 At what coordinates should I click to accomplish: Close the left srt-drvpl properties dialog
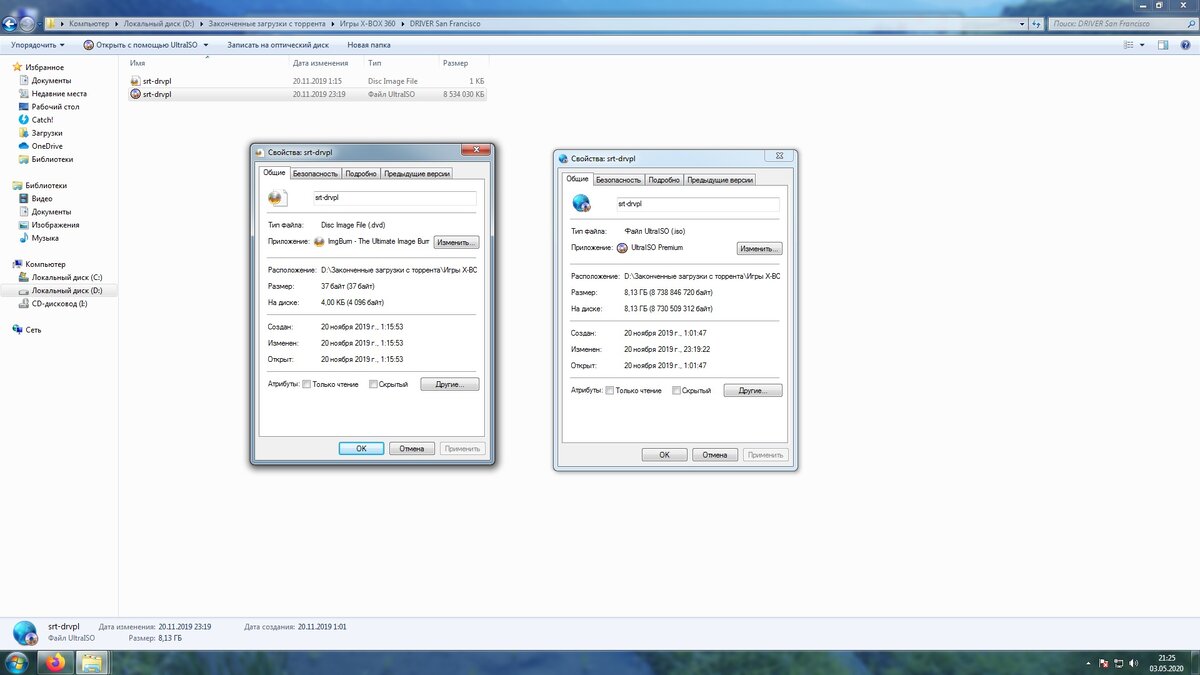[x=474, y=151]
